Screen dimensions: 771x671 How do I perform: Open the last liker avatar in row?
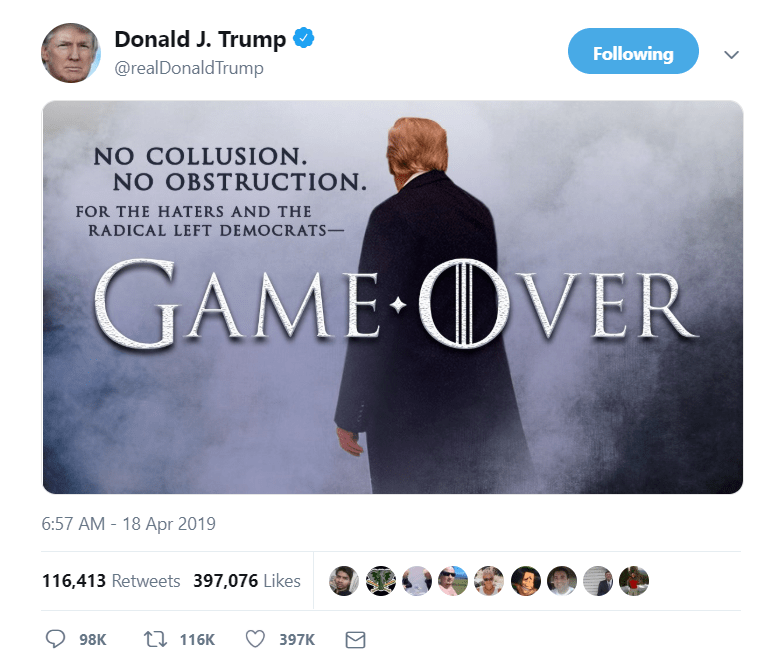(x=634, y=581)
